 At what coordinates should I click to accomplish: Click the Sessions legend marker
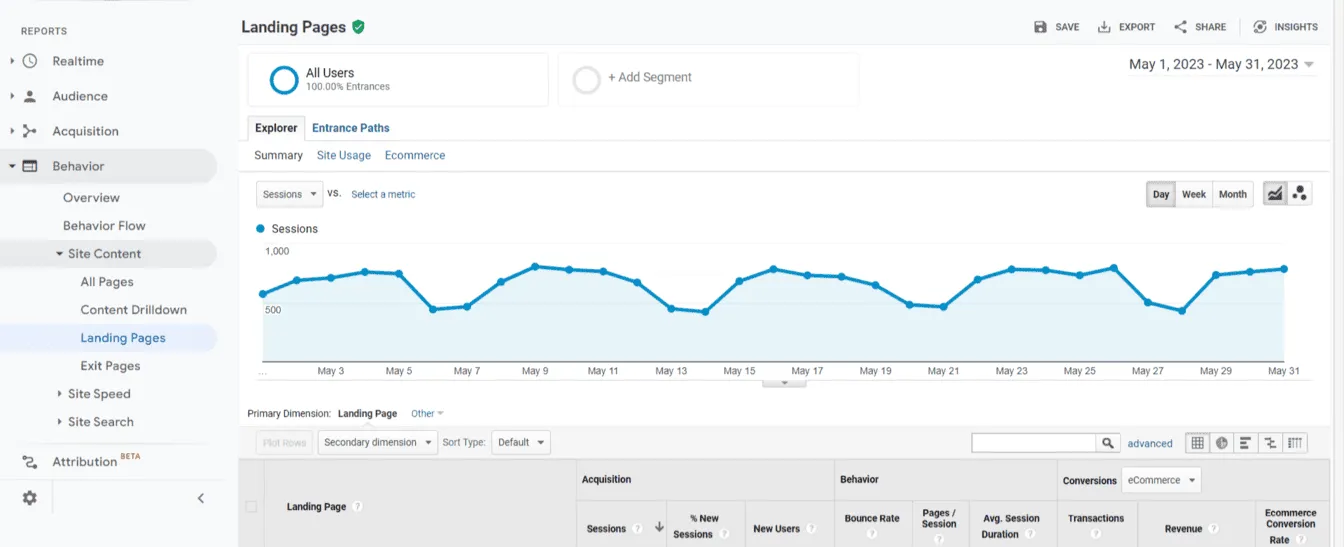[x=262, y=228]
